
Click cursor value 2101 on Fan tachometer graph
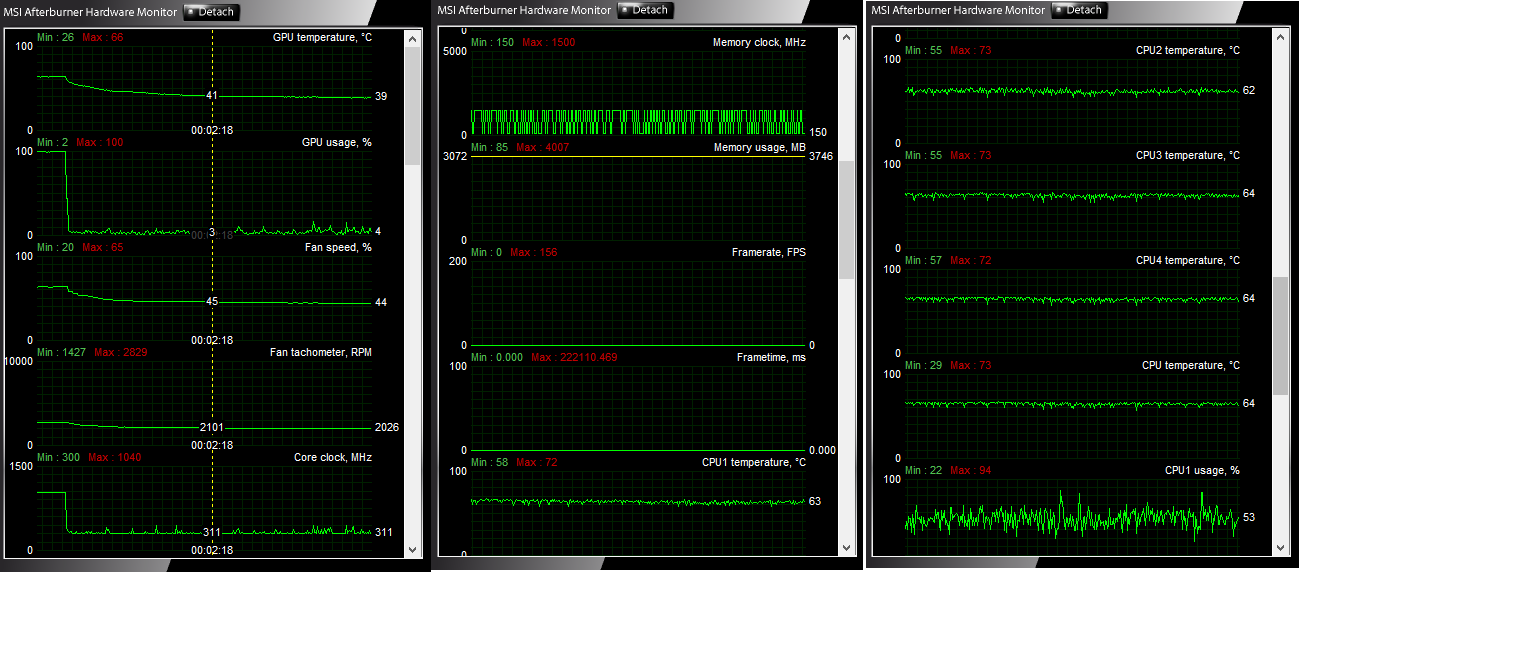point(212,427)
